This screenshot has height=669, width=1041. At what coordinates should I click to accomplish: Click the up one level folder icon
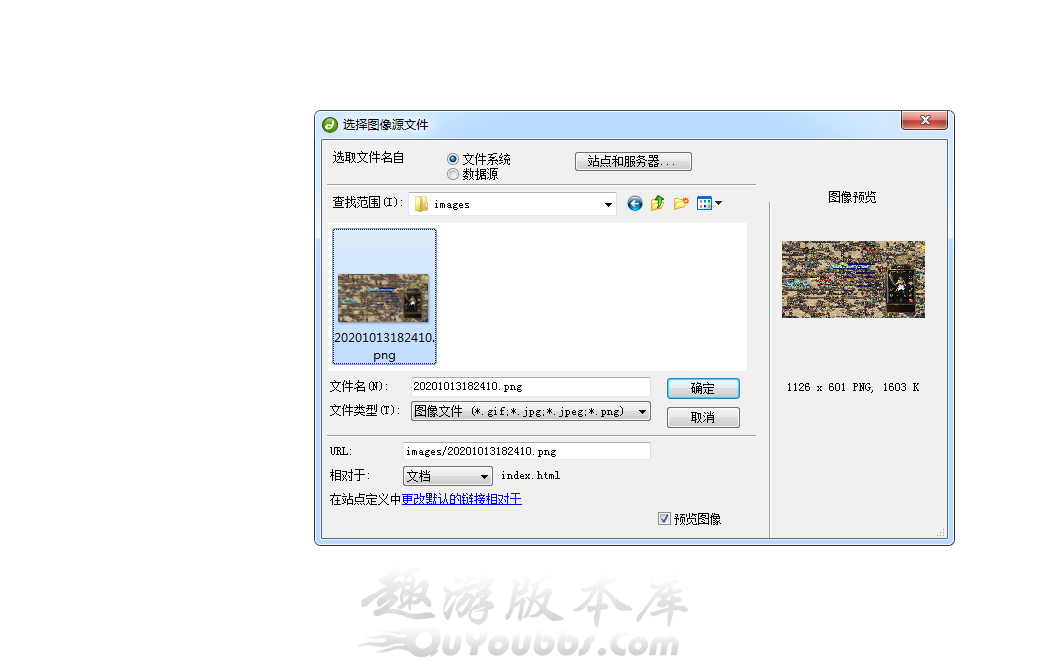[x=658, y=204]
